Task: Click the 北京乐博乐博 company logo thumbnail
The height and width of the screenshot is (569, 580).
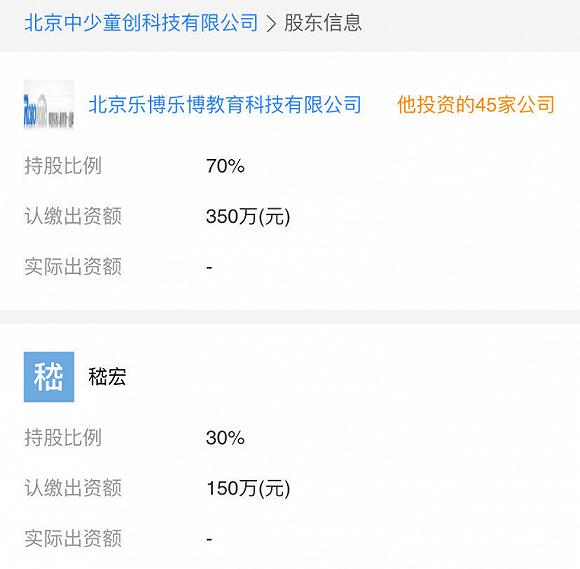Action: coord(49,105)
